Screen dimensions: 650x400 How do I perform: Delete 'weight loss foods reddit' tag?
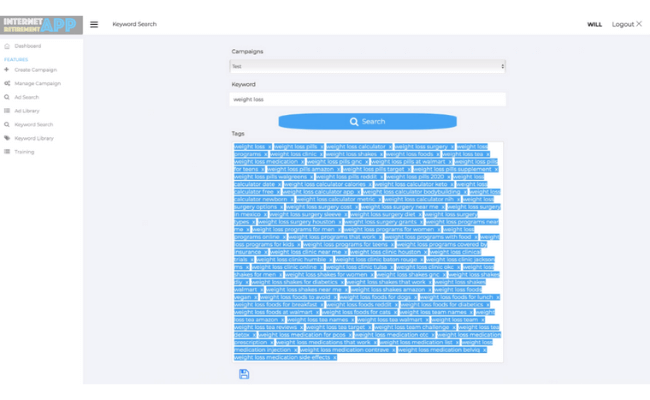point(396,305)
